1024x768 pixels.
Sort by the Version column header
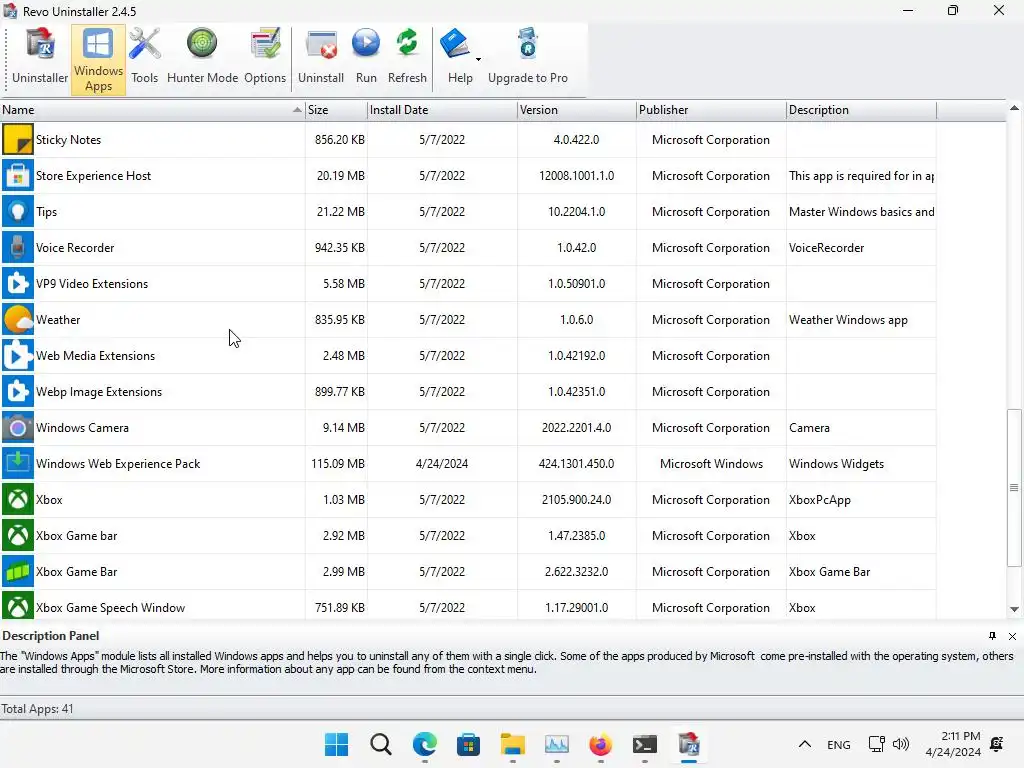click(577, 110)
